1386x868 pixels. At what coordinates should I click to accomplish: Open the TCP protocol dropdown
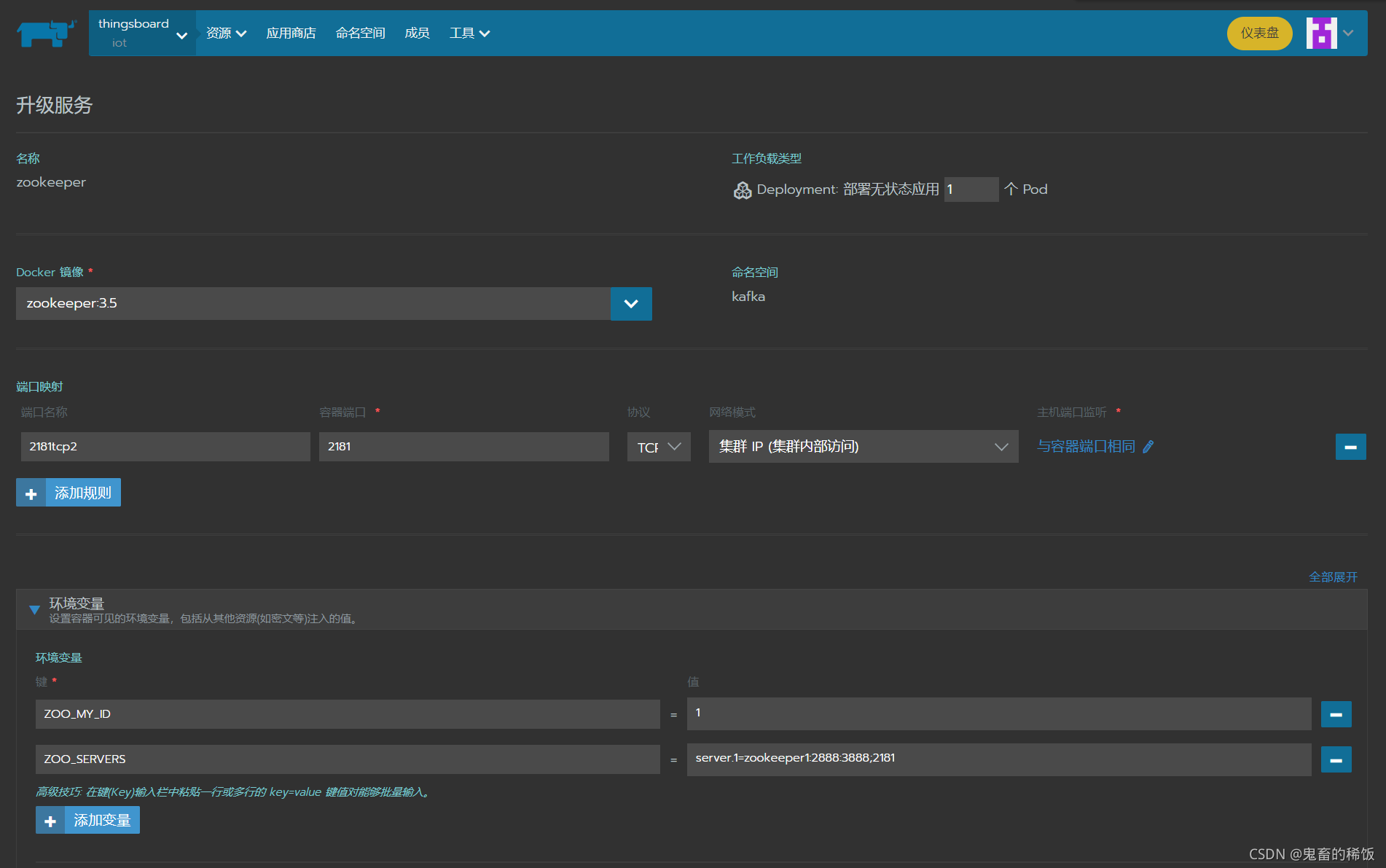coord(659,447)
